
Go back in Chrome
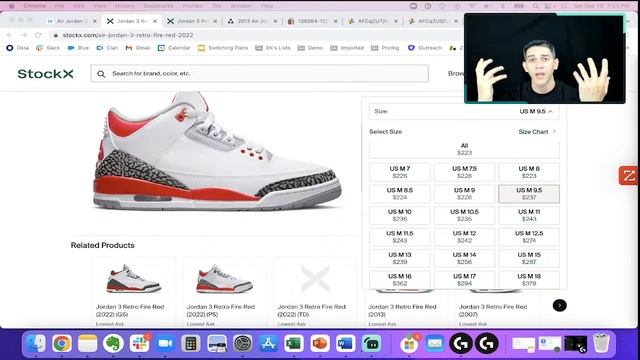click(10, 35)
